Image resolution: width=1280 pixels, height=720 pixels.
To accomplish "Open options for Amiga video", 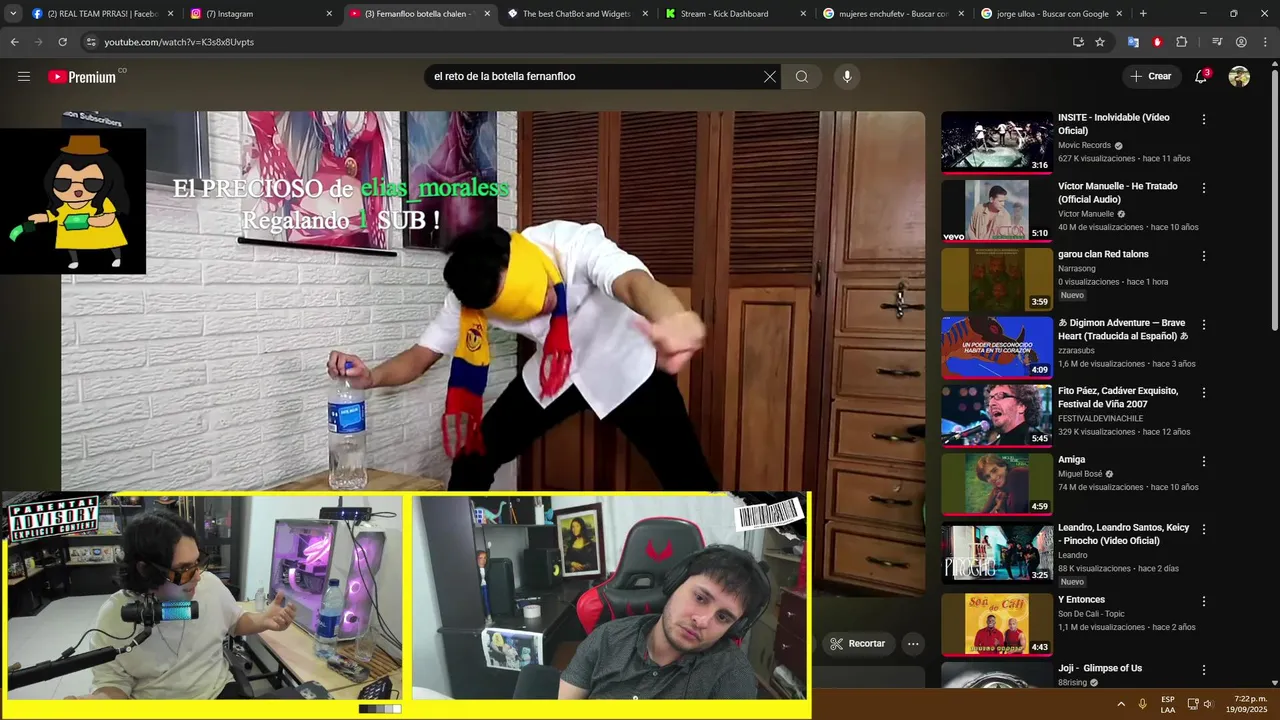I will tap(1204, 462).
